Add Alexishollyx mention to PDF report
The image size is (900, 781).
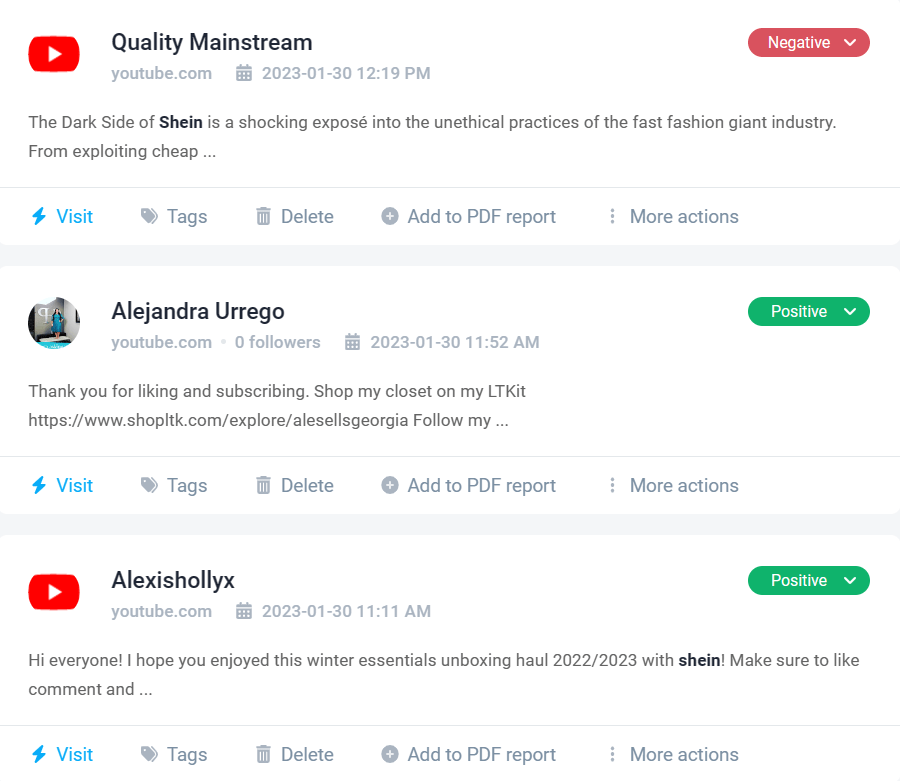click(x=469, y=755)
